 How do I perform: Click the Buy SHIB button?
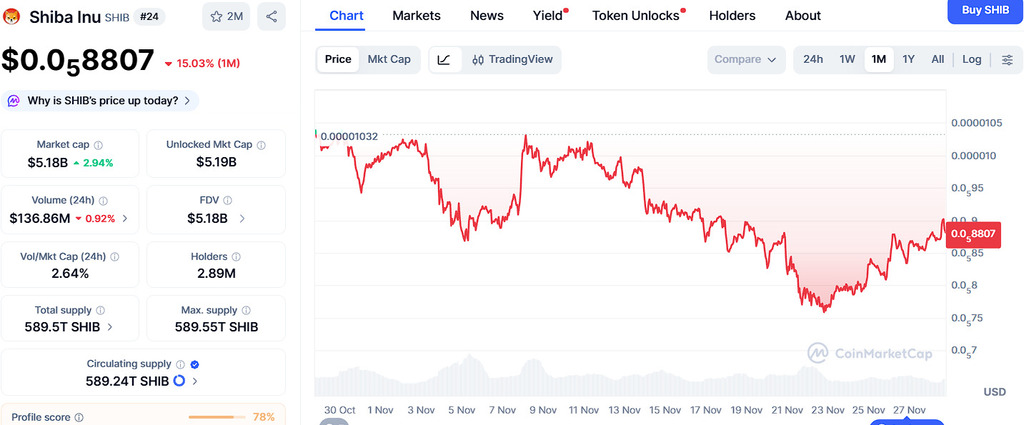coord(985,10)
